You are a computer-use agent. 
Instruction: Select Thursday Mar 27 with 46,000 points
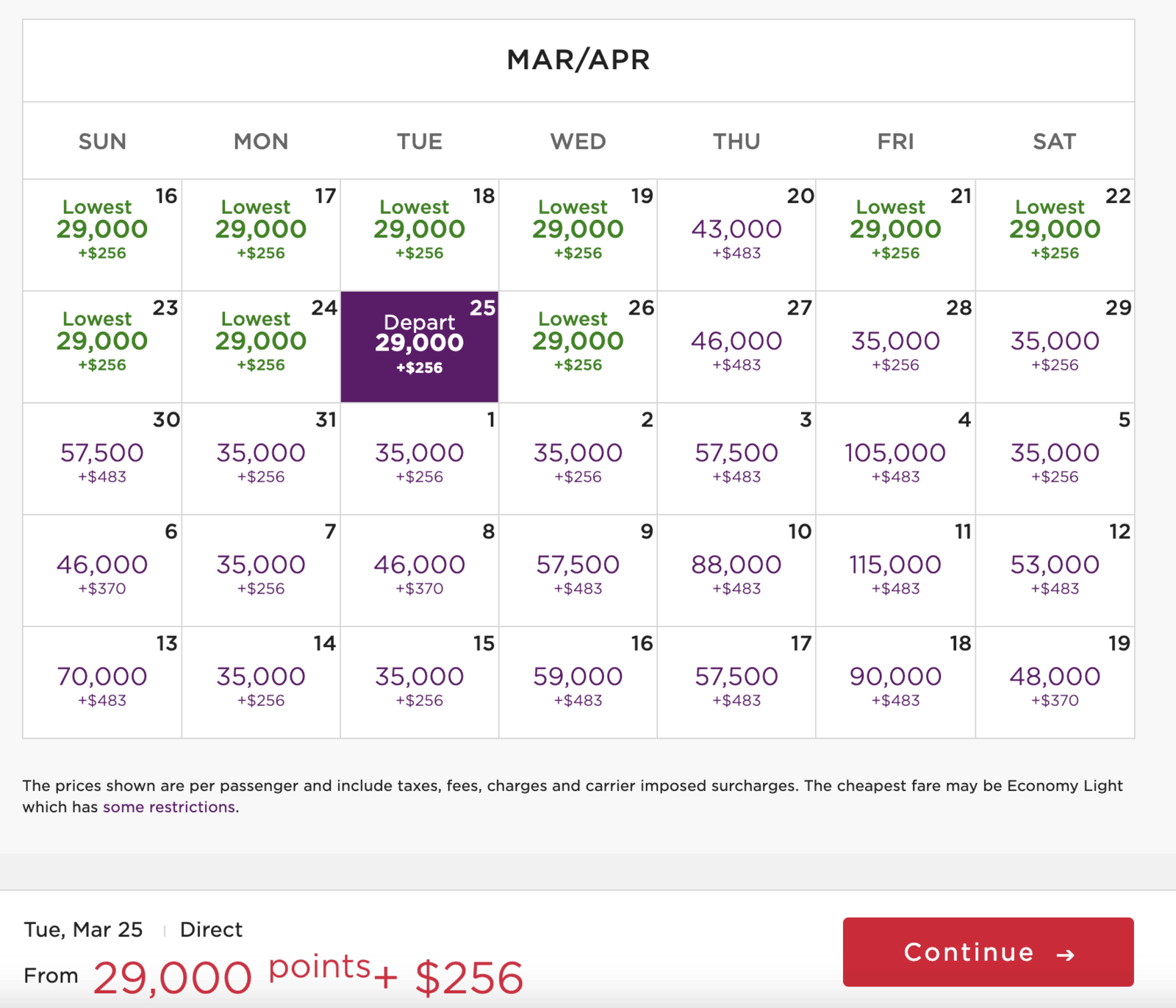(736, 346)
